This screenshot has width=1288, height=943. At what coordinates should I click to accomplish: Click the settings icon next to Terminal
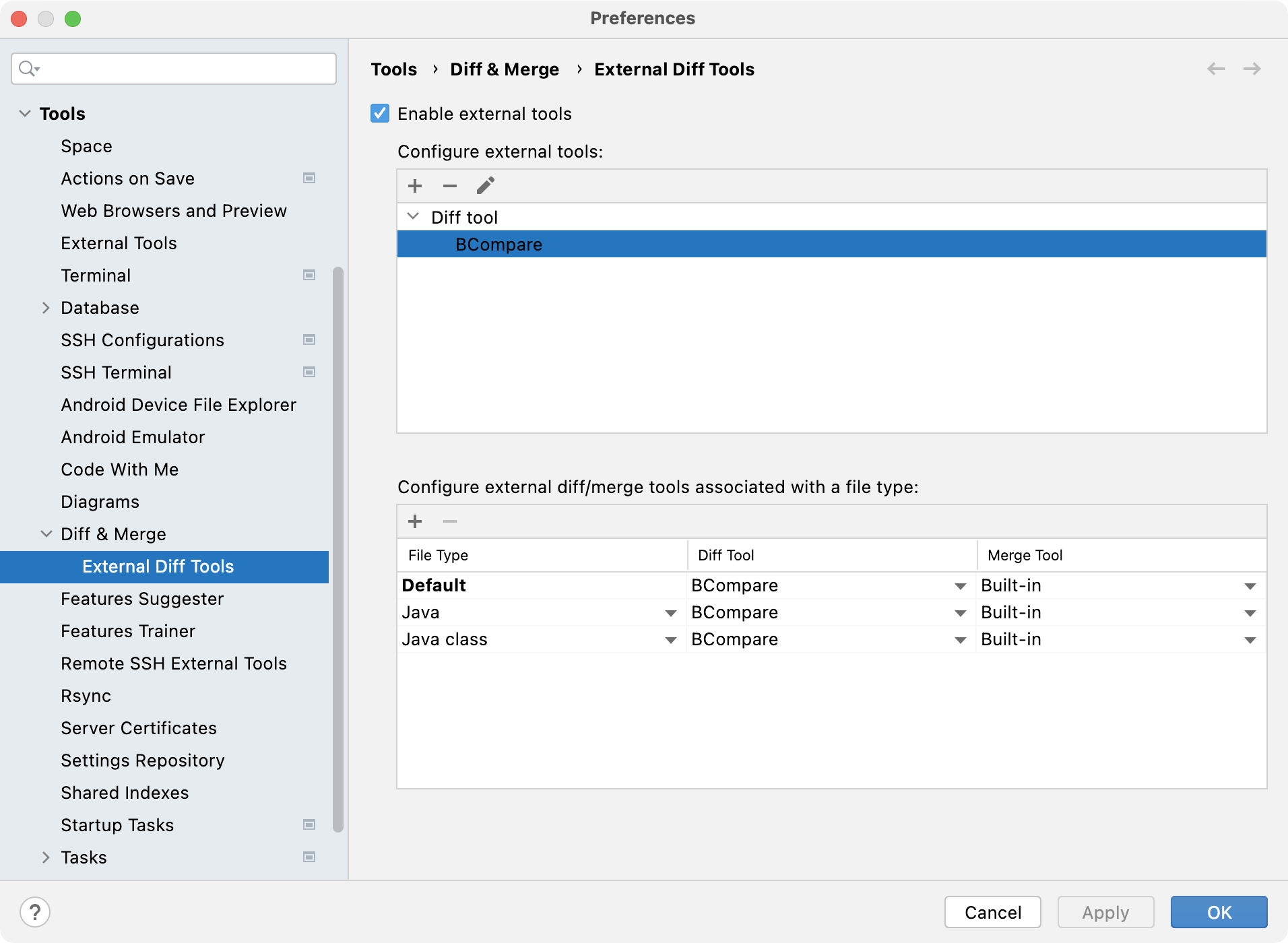click(309, 275)
